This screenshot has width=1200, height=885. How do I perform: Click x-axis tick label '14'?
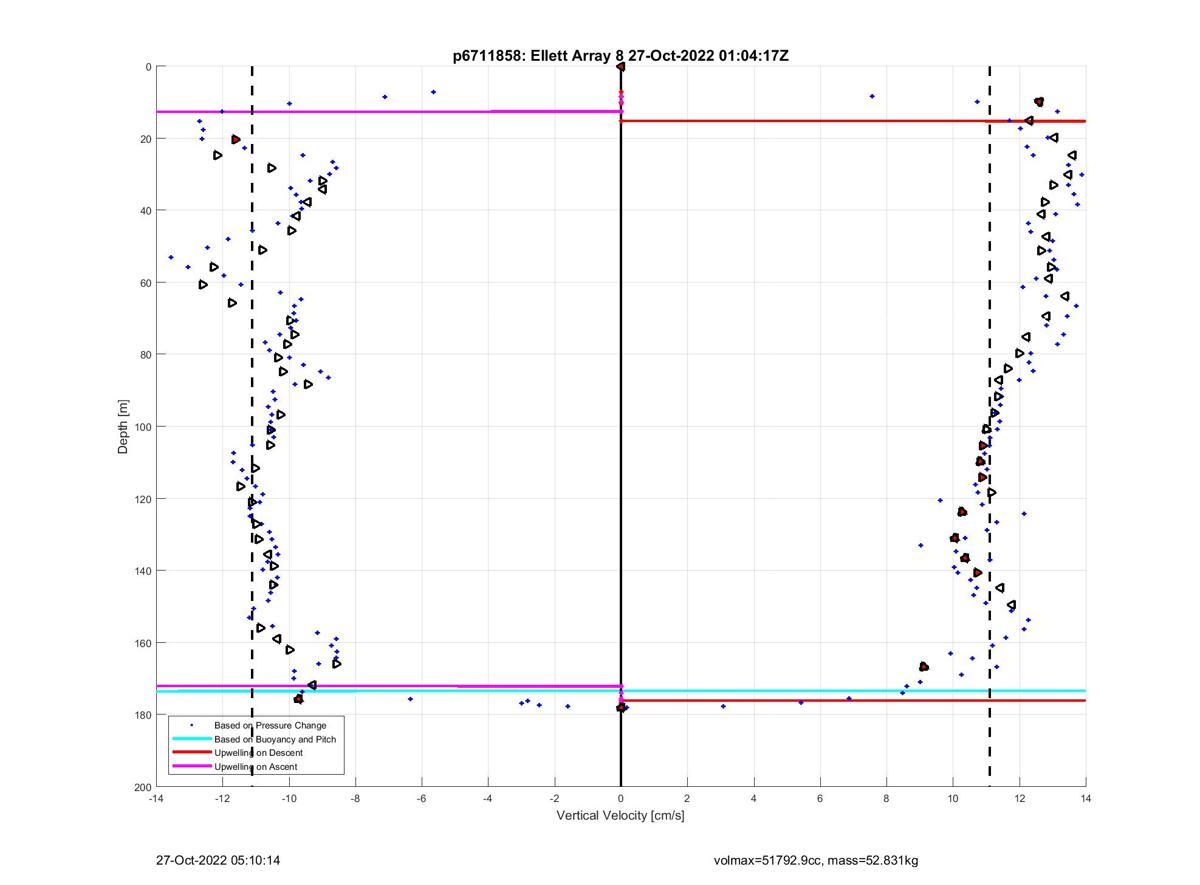(x=1085, y=798)
